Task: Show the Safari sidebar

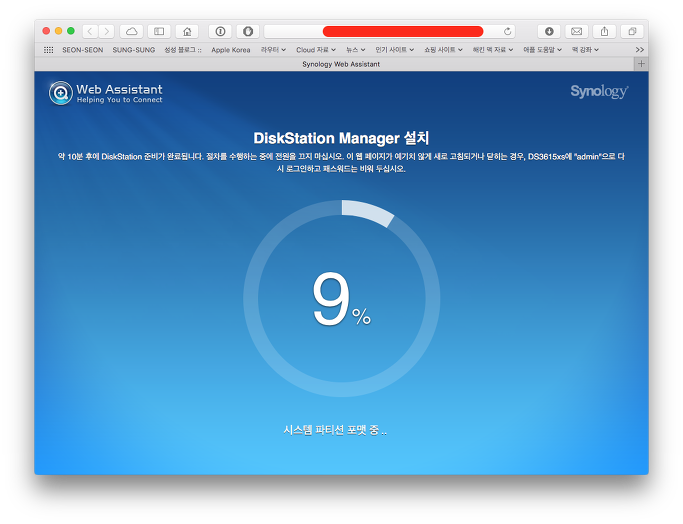Action: (159, 31)
